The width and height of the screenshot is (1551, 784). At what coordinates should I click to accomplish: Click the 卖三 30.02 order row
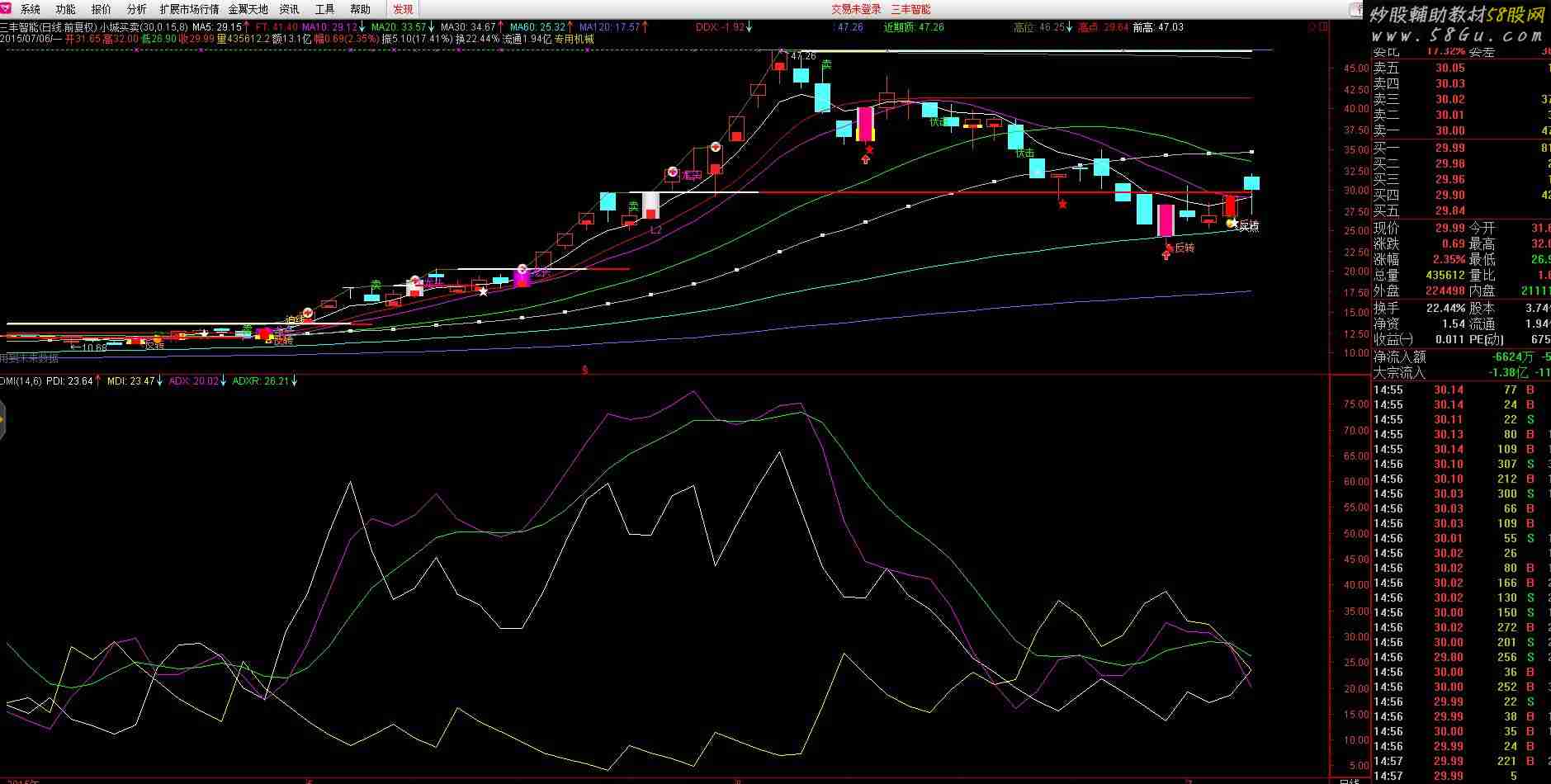click(1461, 99)
